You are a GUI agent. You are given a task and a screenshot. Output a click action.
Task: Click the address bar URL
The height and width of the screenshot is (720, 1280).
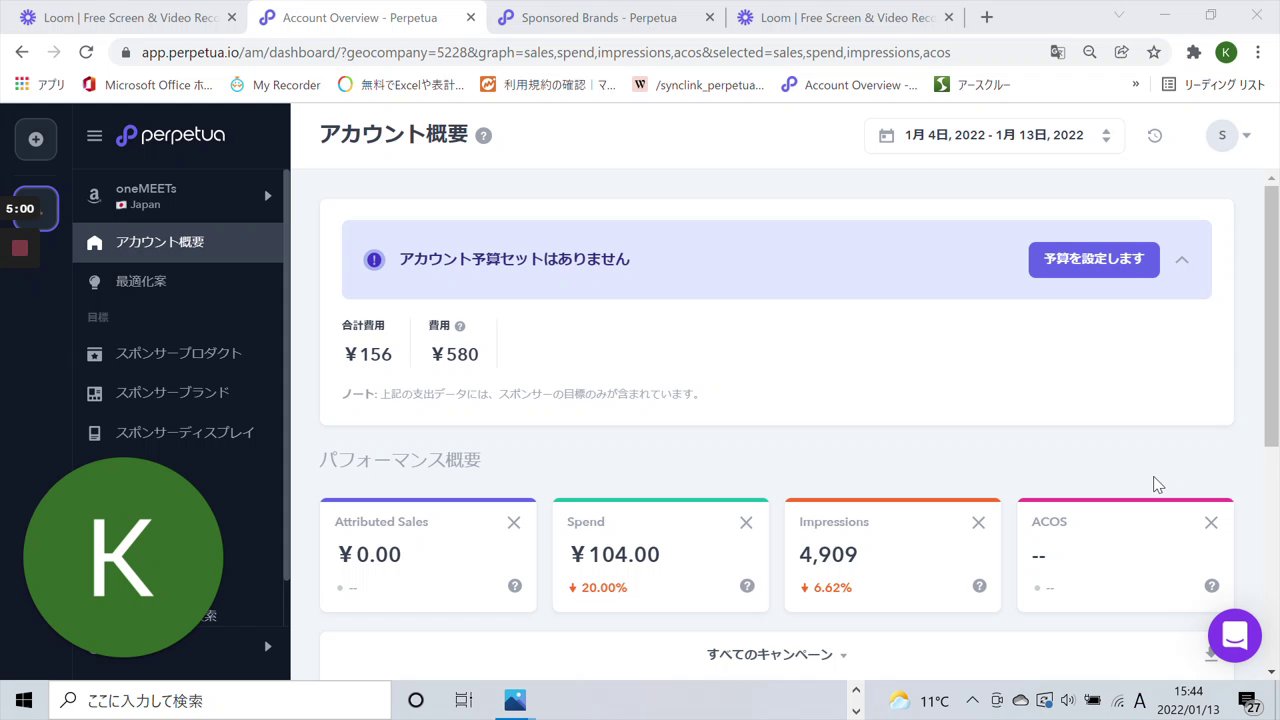(546, 52)
